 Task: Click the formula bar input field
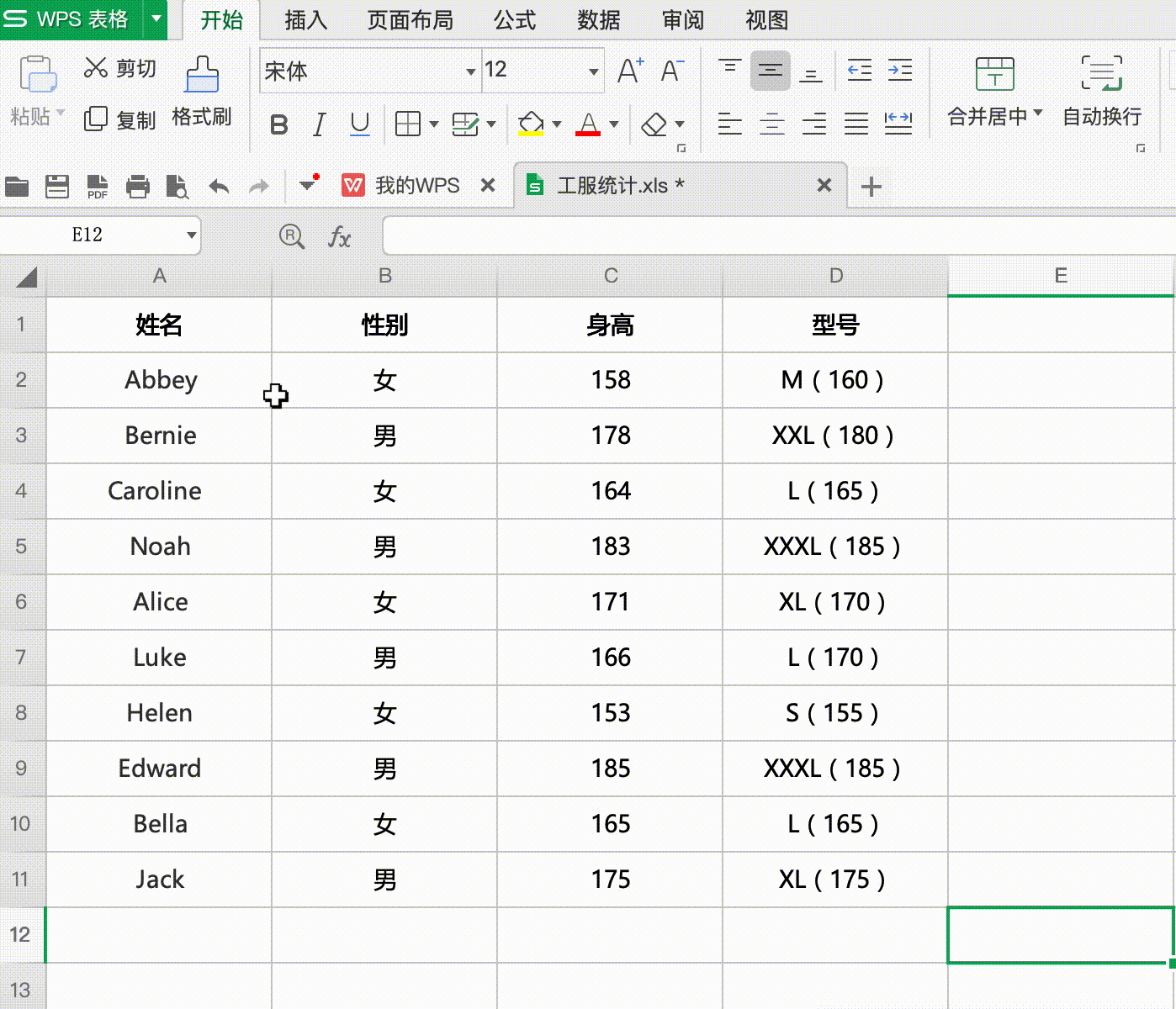point(779,235)
